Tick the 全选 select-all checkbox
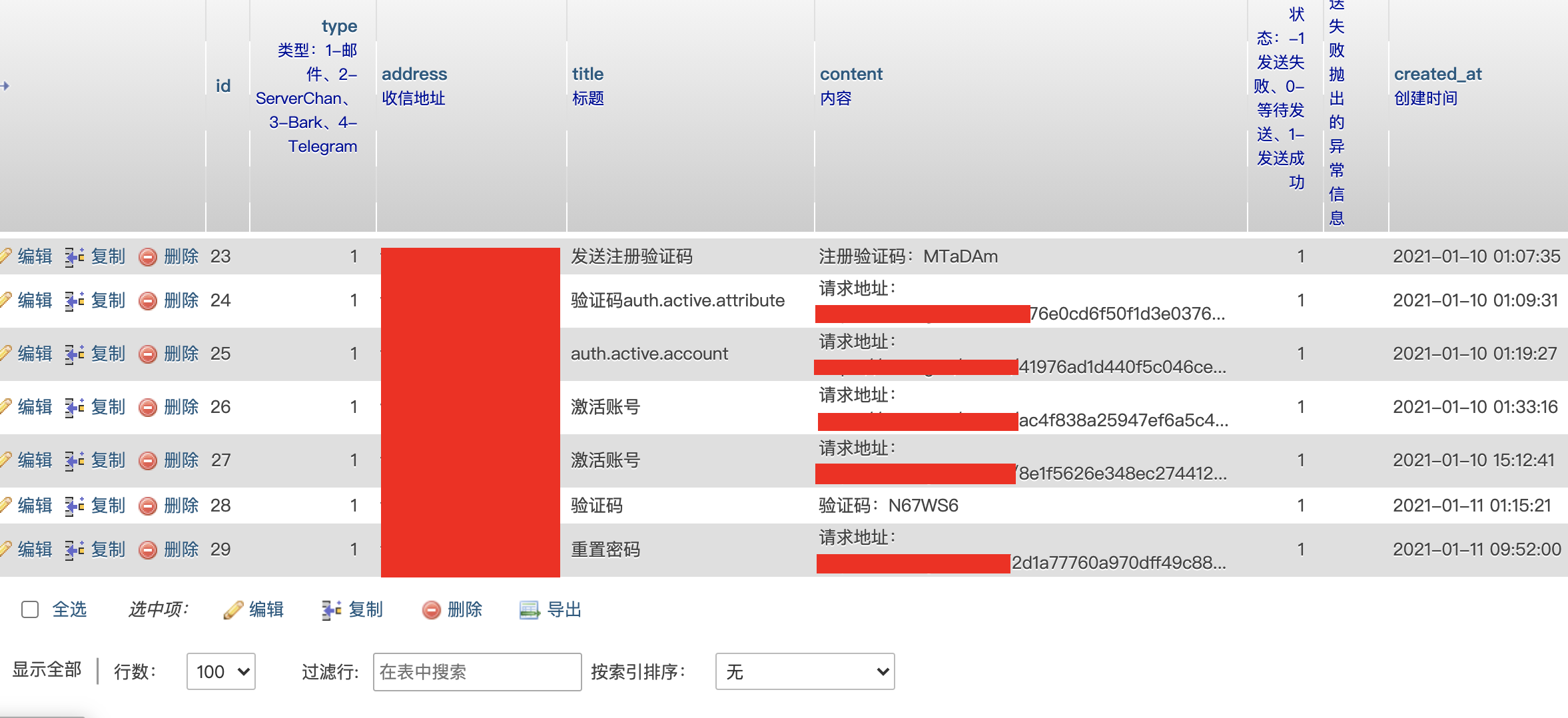The width and height of the screenshot is (1568, 718). [30, 609]
